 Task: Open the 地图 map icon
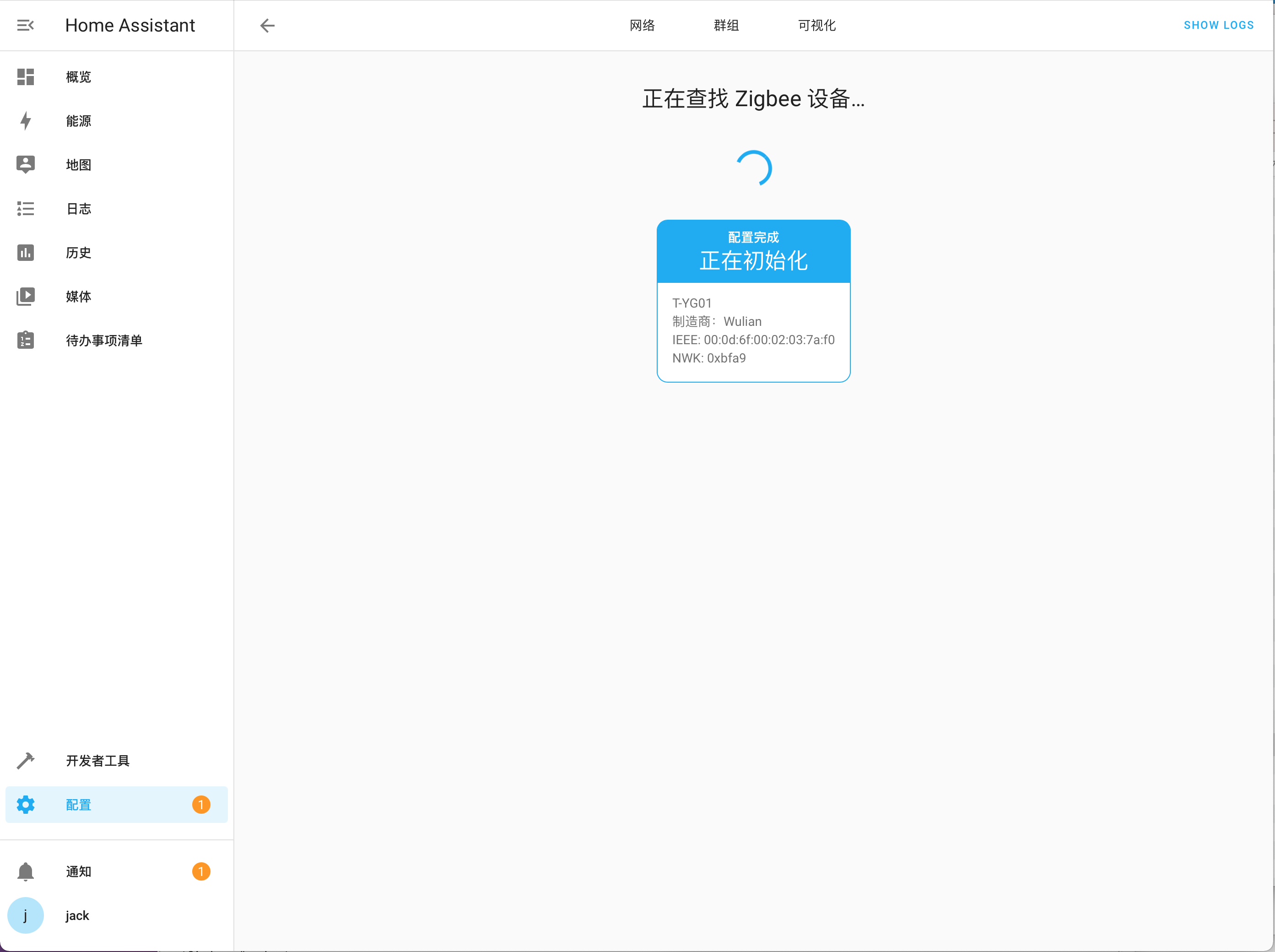pos(25,165)
